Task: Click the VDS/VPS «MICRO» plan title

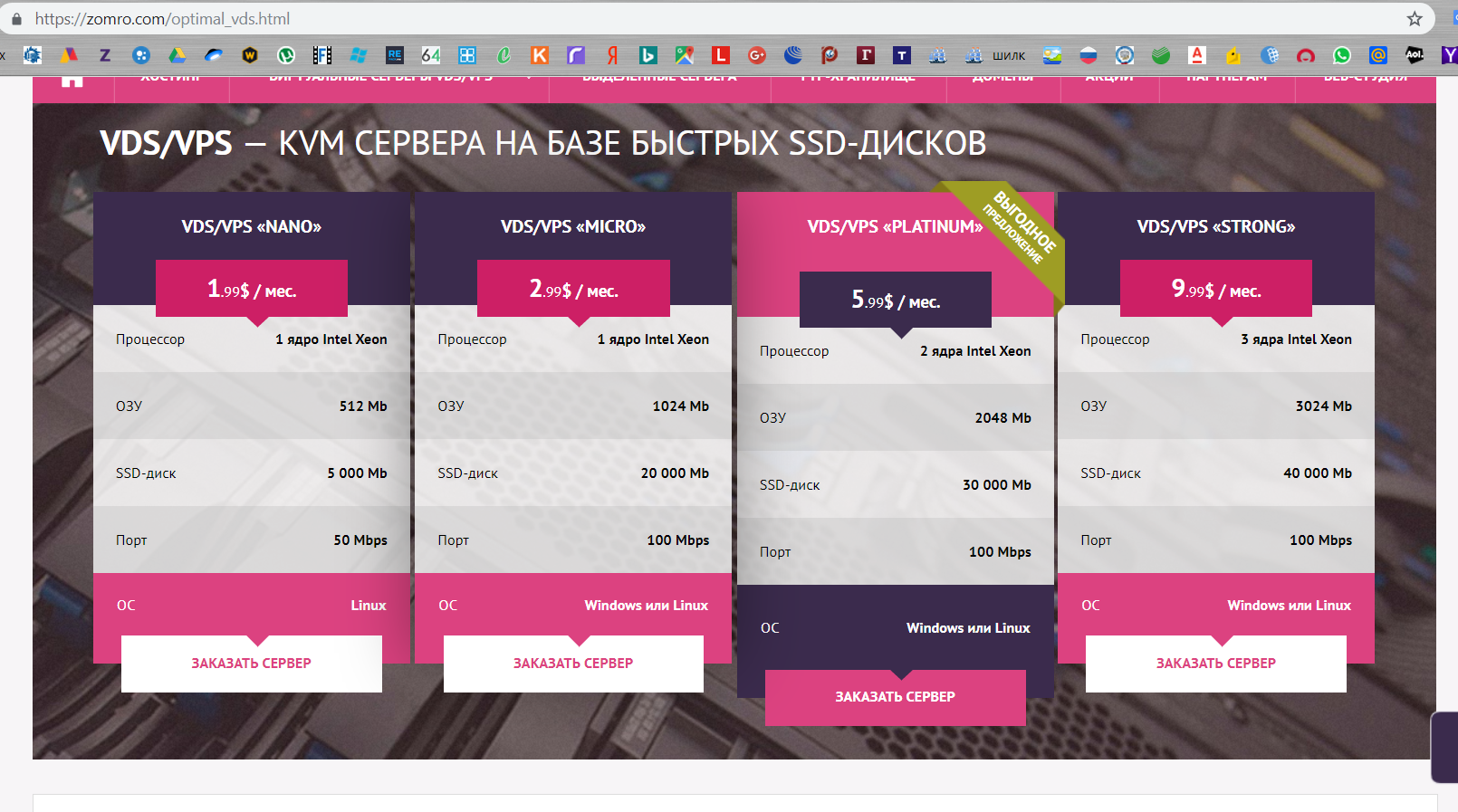Action: (573, 226)
